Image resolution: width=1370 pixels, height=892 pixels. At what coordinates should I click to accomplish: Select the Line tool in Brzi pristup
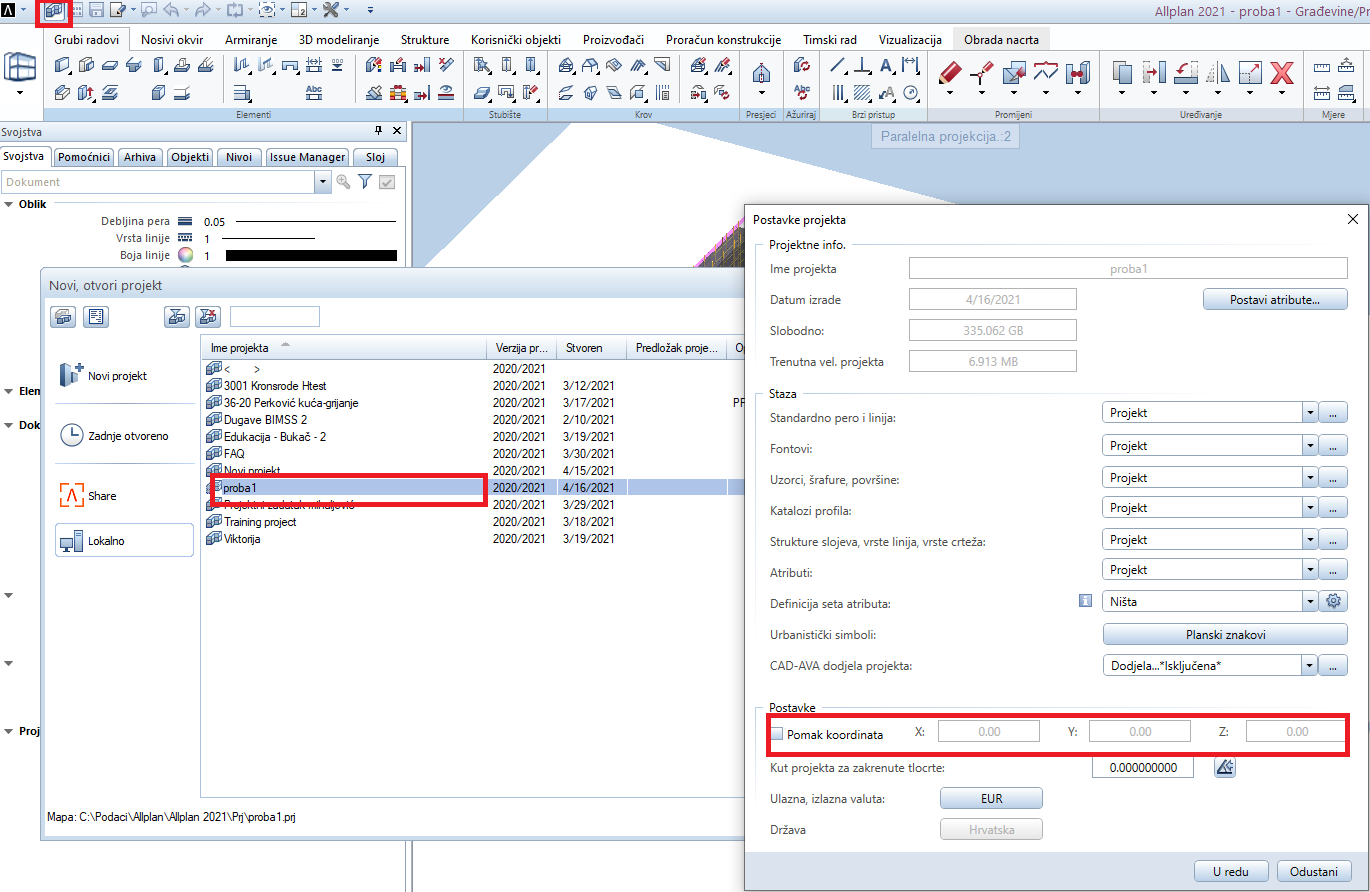click(x=840, y=66)
